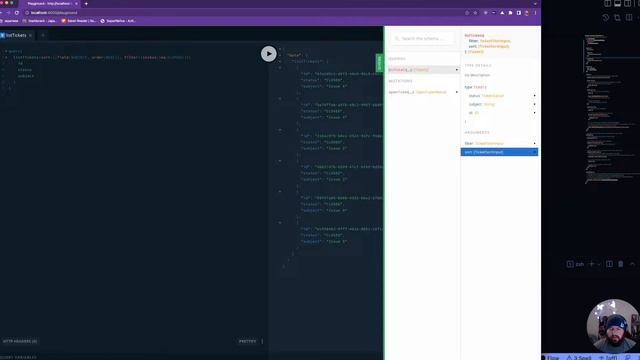Click the Spell status bar item
This screenshot has width=640, height=360.
[579, 358]
